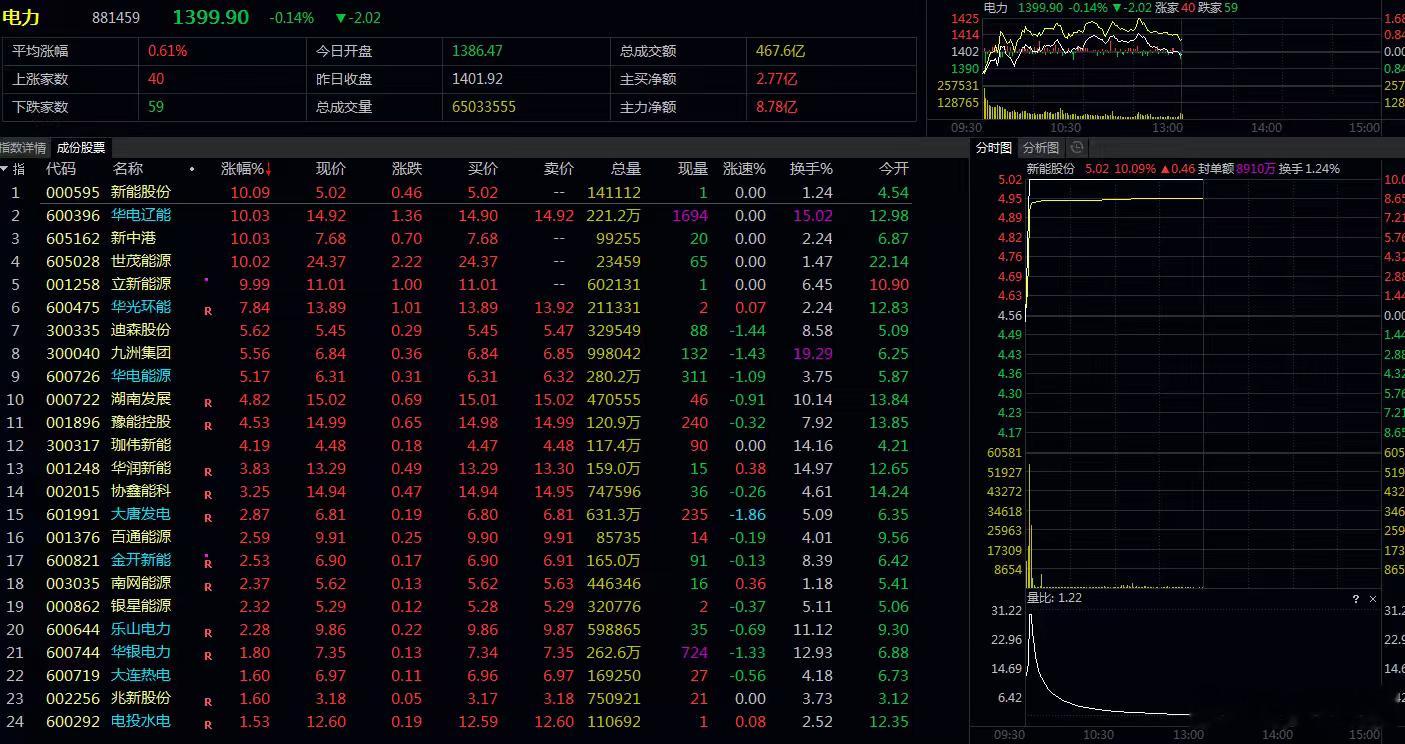Select stock 新能股份 in the list

coord(141,192)
